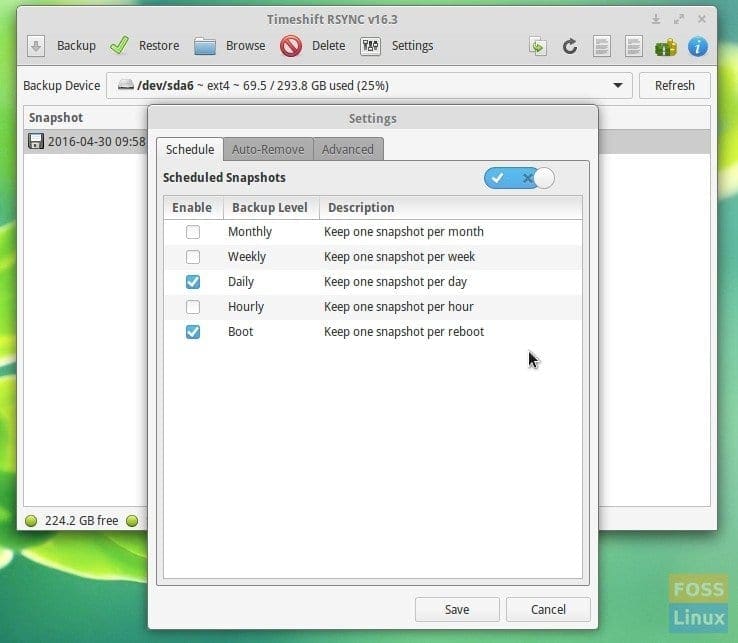Screen dimensions: 738x643
Task: Enable the Weekly snapshot checkbox
Action: point(193,257)
